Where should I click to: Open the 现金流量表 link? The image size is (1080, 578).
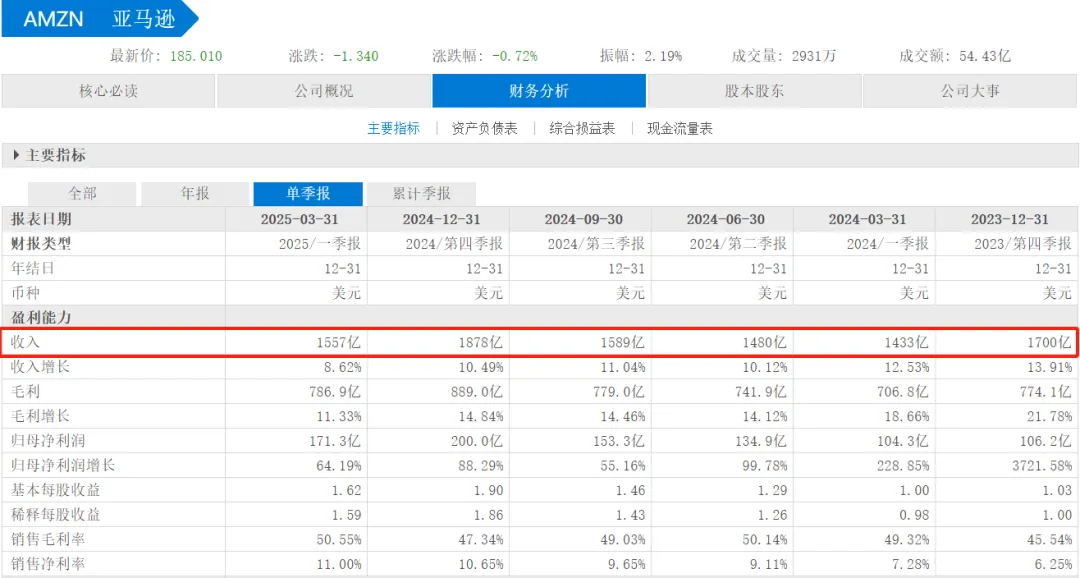pos(680,129)
